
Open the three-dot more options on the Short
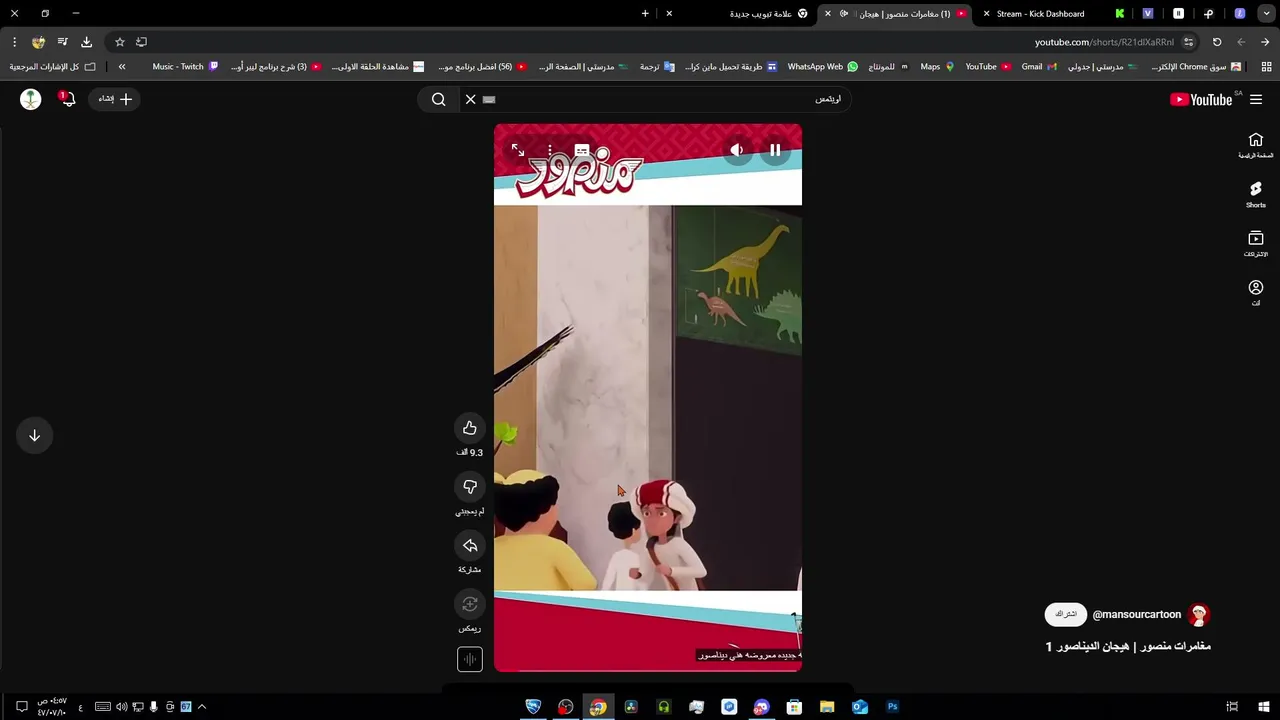pyautogui.click(x=550, y=150)
